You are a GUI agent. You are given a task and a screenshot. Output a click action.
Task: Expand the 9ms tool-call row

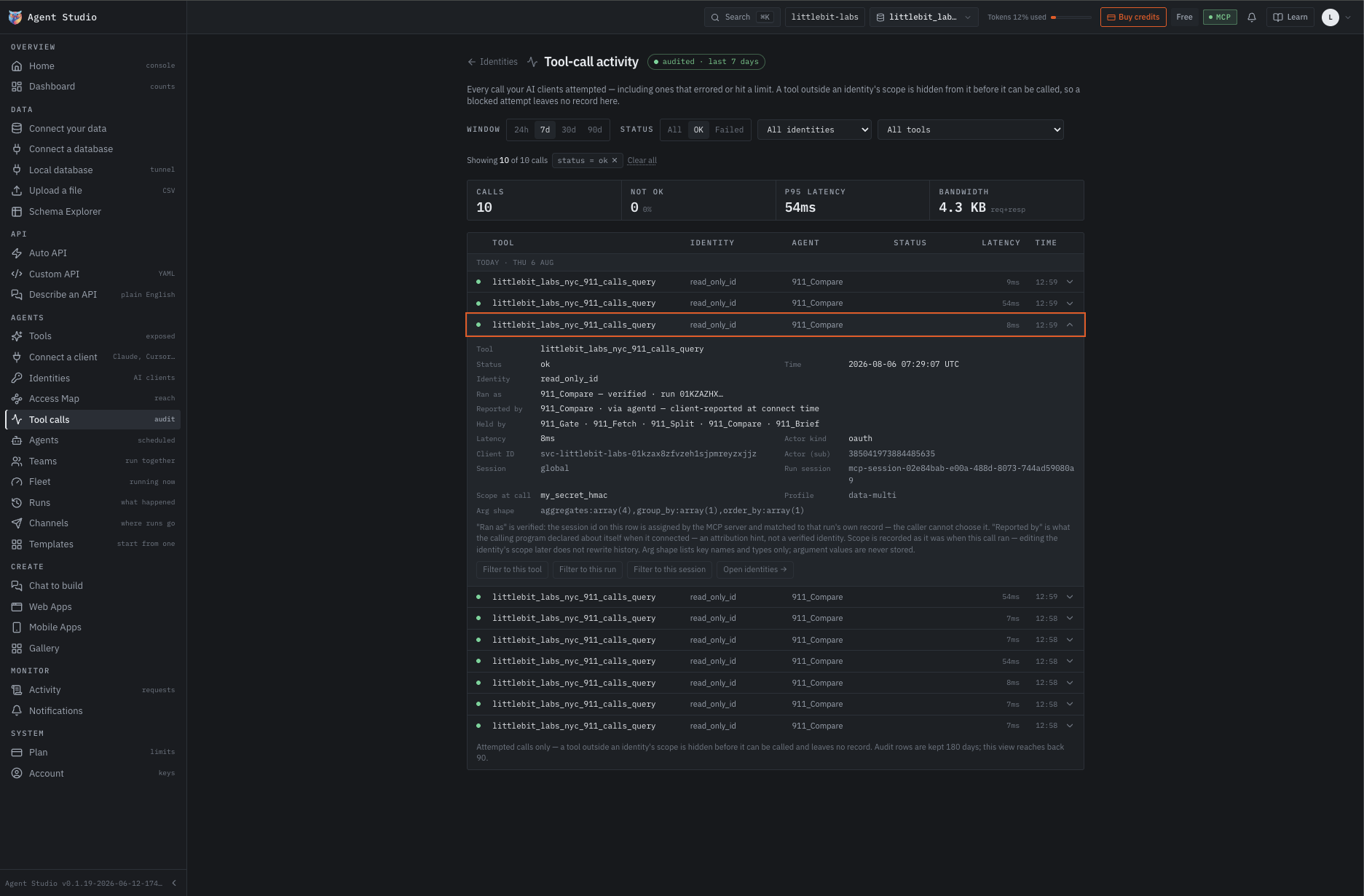click(x=776, y=282)
